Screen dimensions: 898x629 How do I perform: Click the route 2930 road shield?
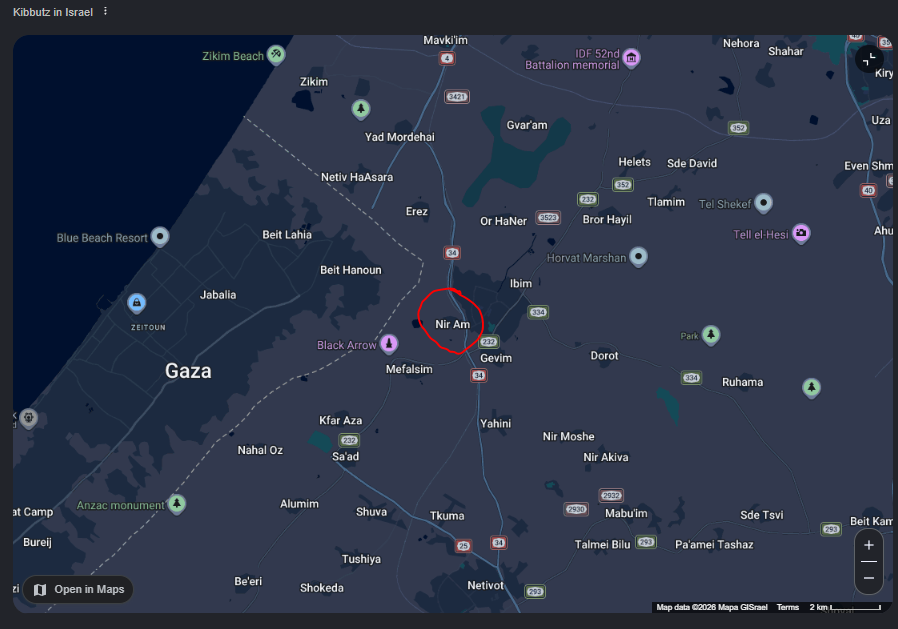point(576,509)
